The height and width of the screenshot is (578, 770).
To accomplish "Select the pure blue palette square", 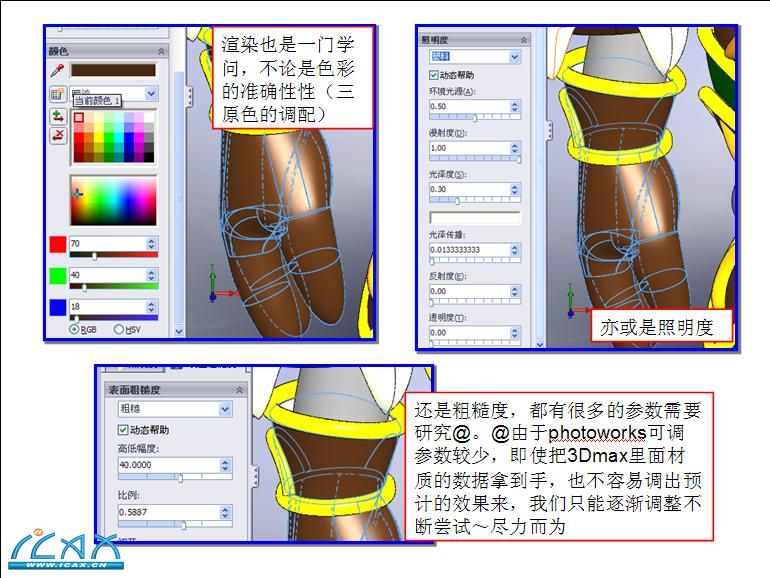I will tap(129, 137).
